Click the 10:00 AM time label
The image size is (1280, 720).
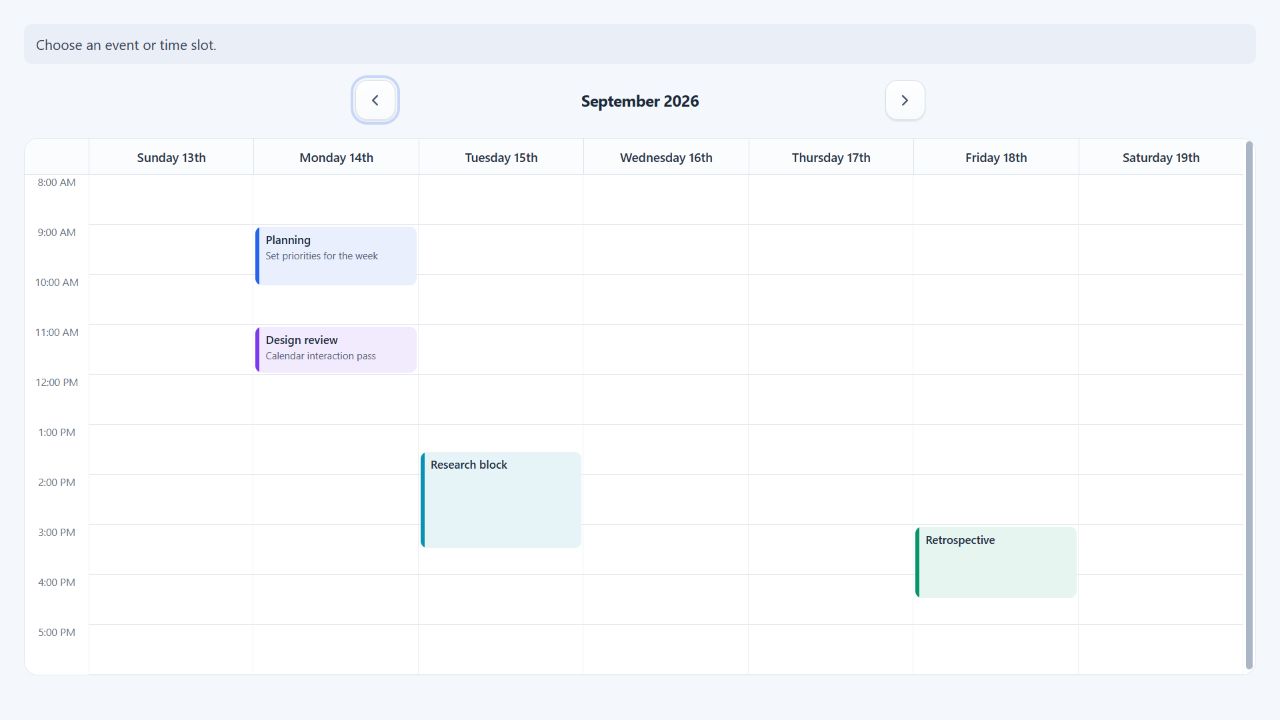point(57,283)
